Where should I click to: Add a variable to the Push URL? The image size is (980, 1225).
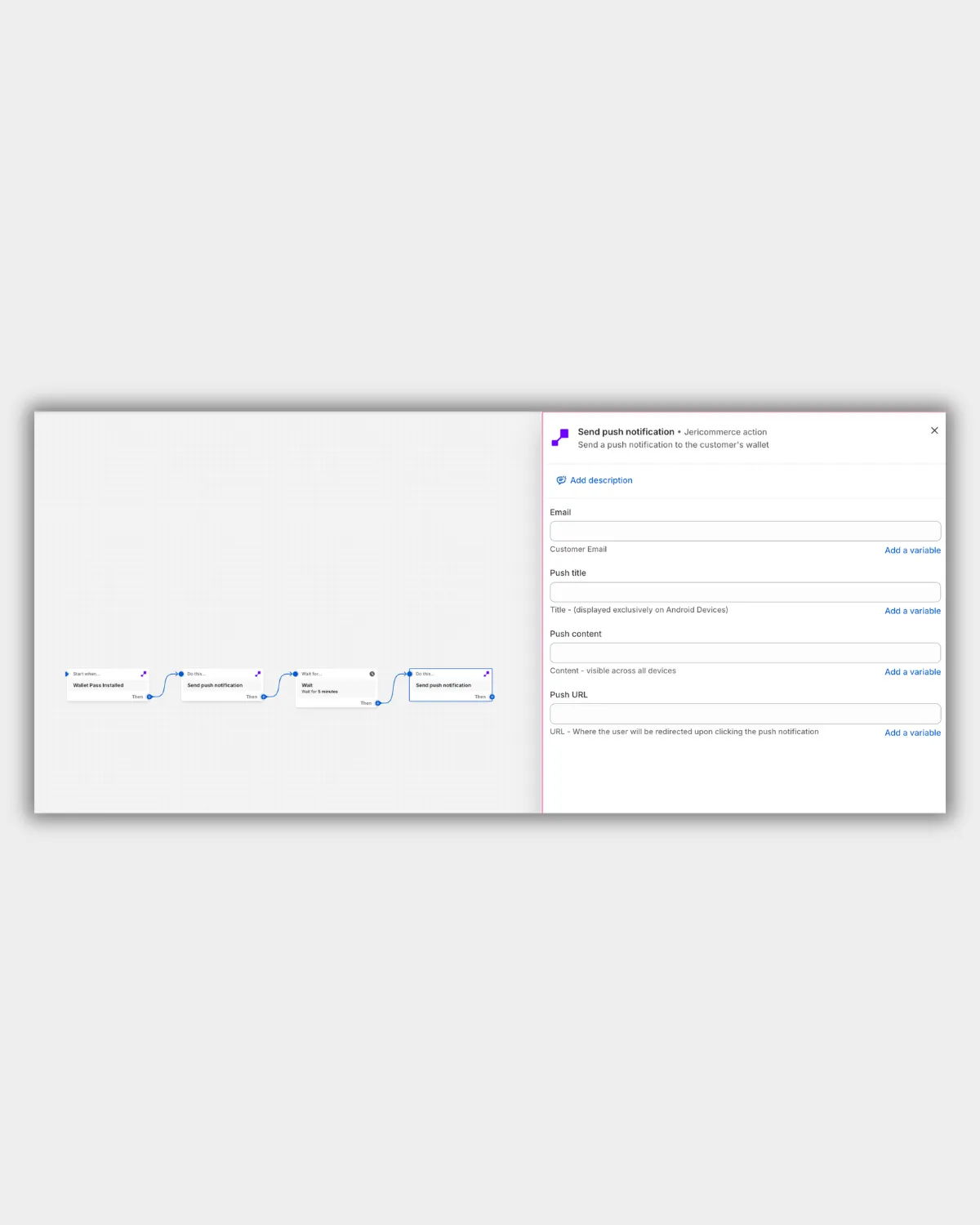[x=912, y=733]
